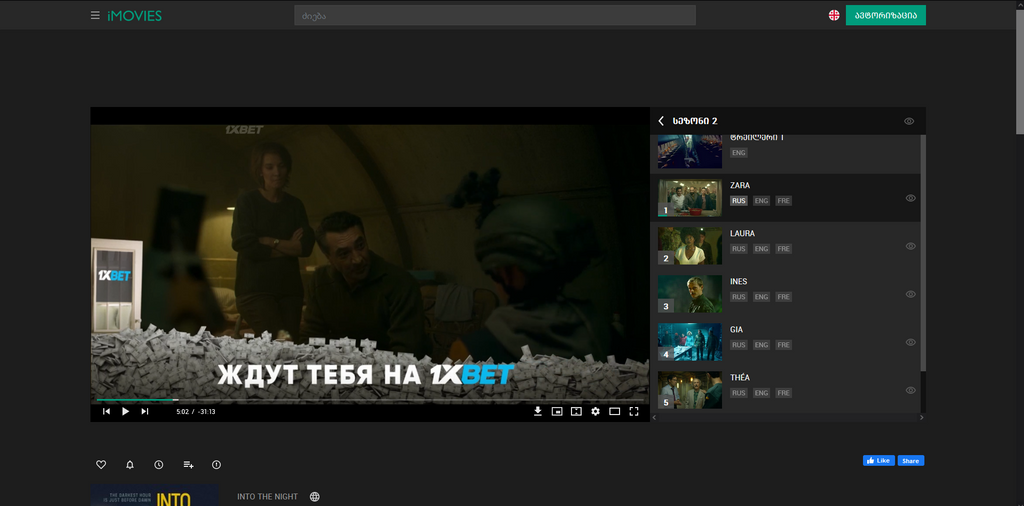Select FRE audio for GIA episode
The image size is (1024, 506).
784,345
